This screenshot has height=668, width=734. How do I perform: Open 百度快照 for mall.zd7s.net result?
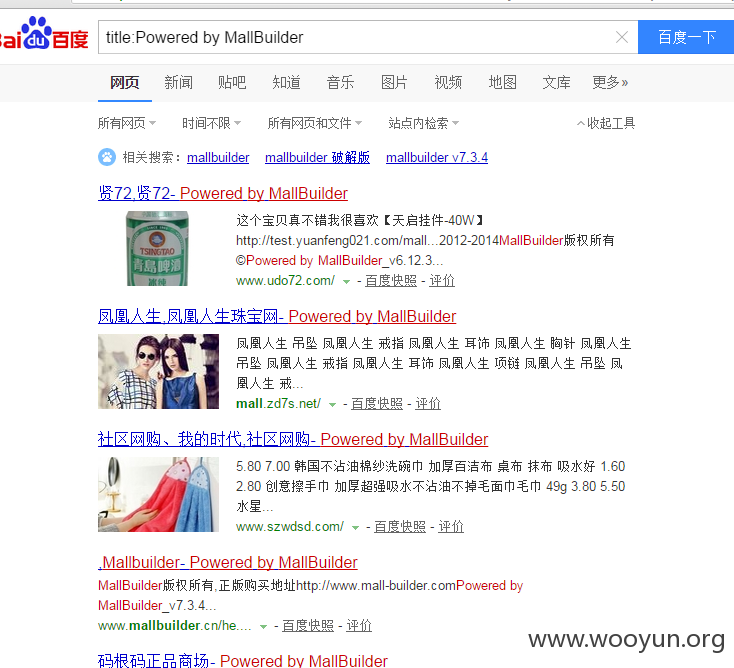tap(377, 404)
